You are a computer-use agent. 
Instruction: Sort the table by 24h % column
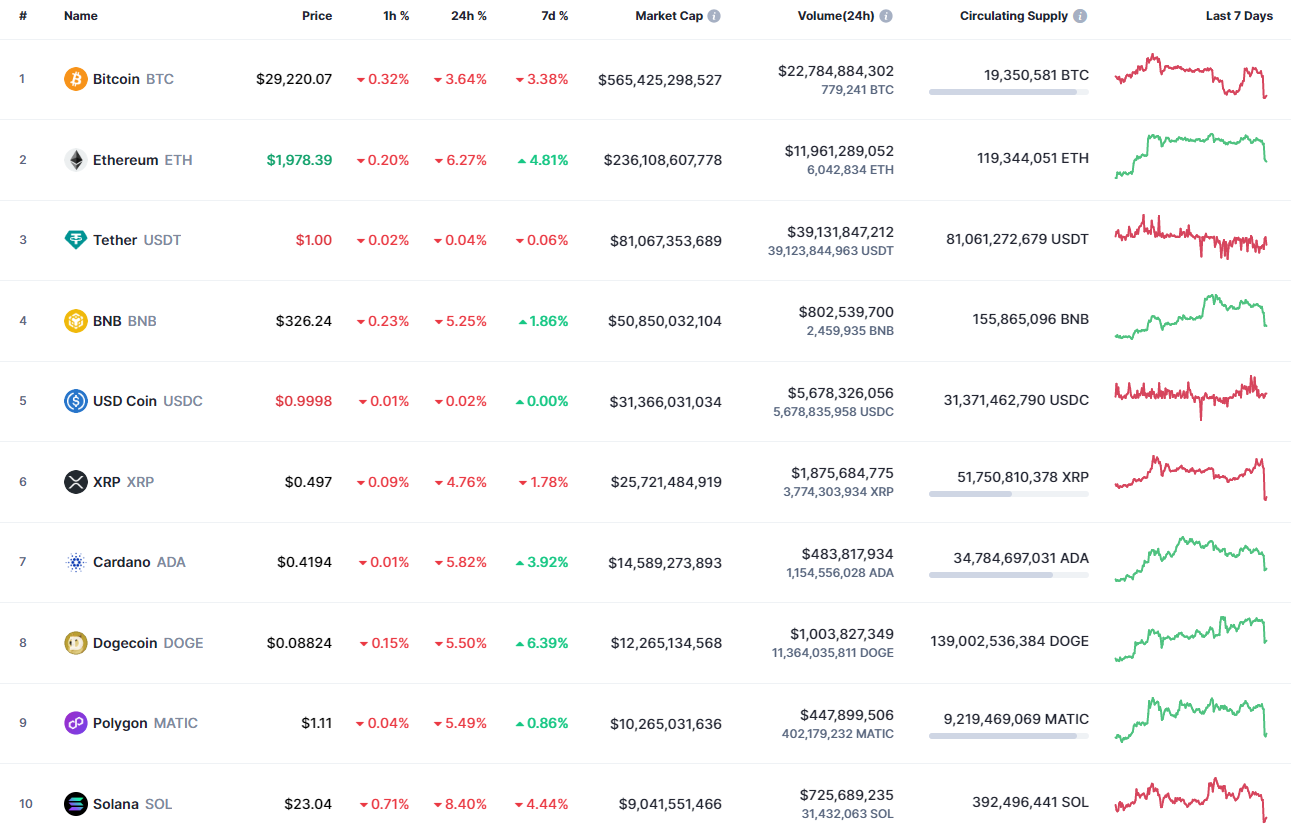pyautogui.click(x=469, y=15)
